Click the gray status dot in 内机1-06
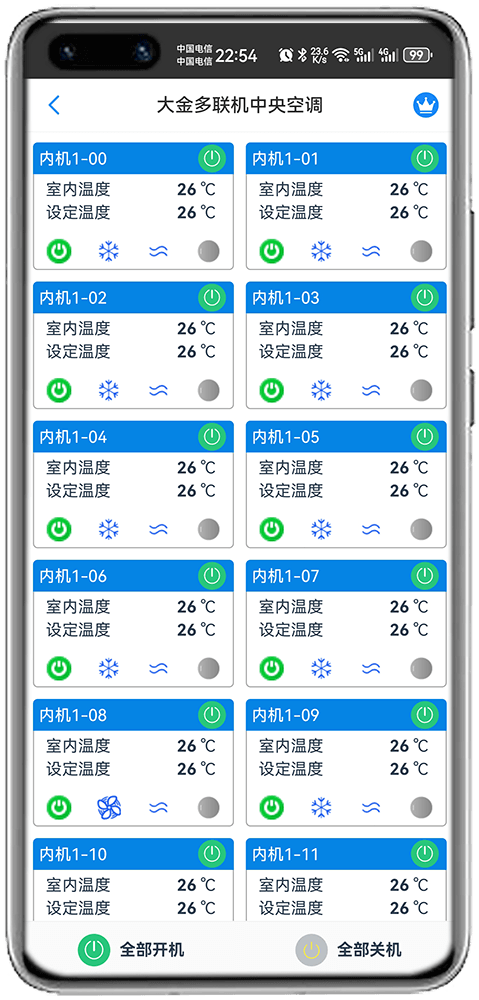 pyautogui.click(x=209, y=668)
